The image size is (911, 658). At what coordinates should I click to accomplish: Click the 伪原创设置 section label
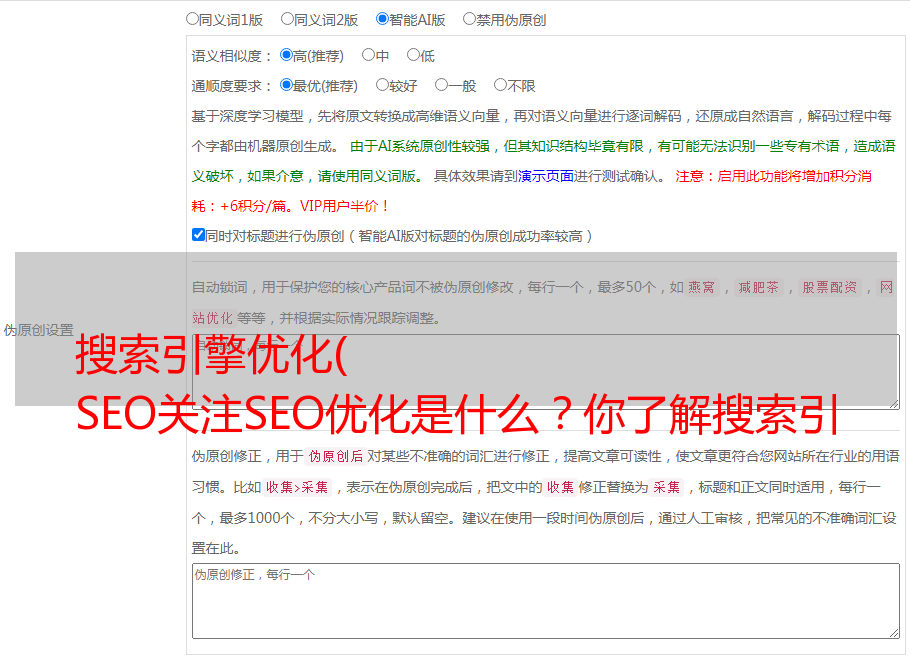pyautogui.click(x=38, y=330)
